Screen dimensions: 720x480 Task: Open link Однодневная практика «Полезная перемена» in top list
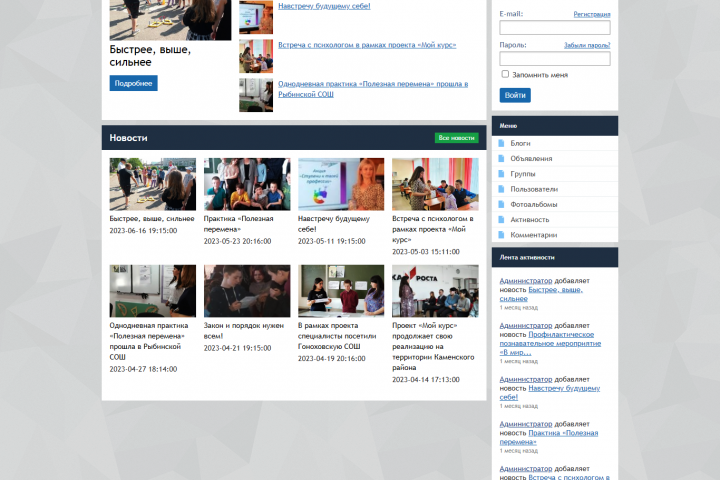click(x=373, y=89)
